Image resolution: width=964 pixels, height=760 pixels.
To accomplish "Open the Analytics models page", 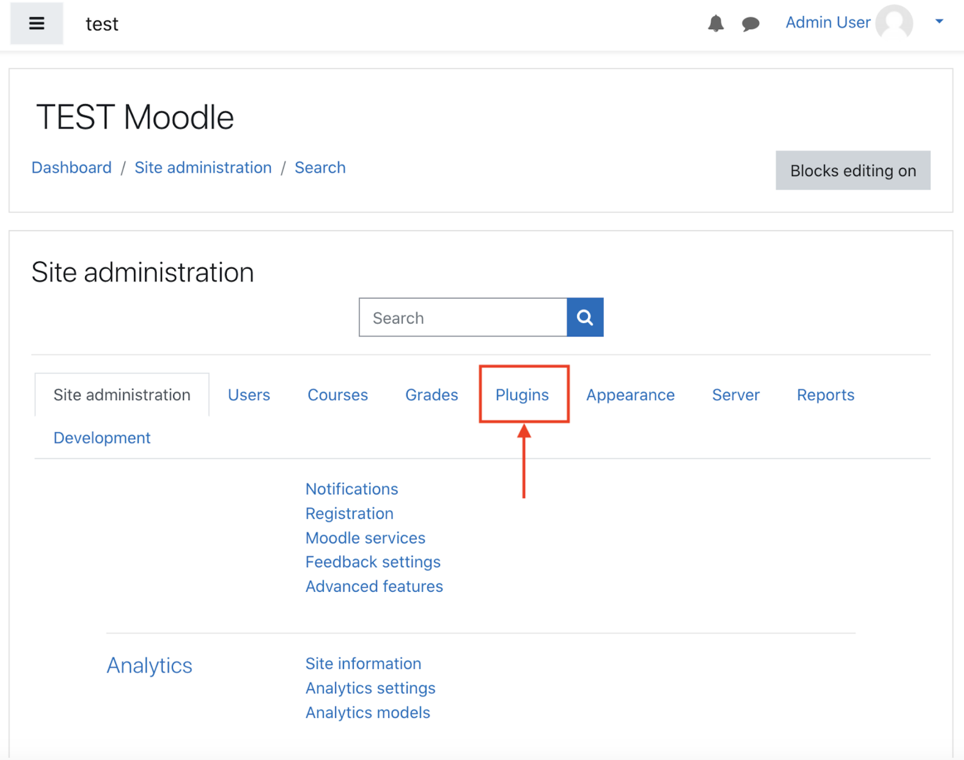I will tap(367, 712).
